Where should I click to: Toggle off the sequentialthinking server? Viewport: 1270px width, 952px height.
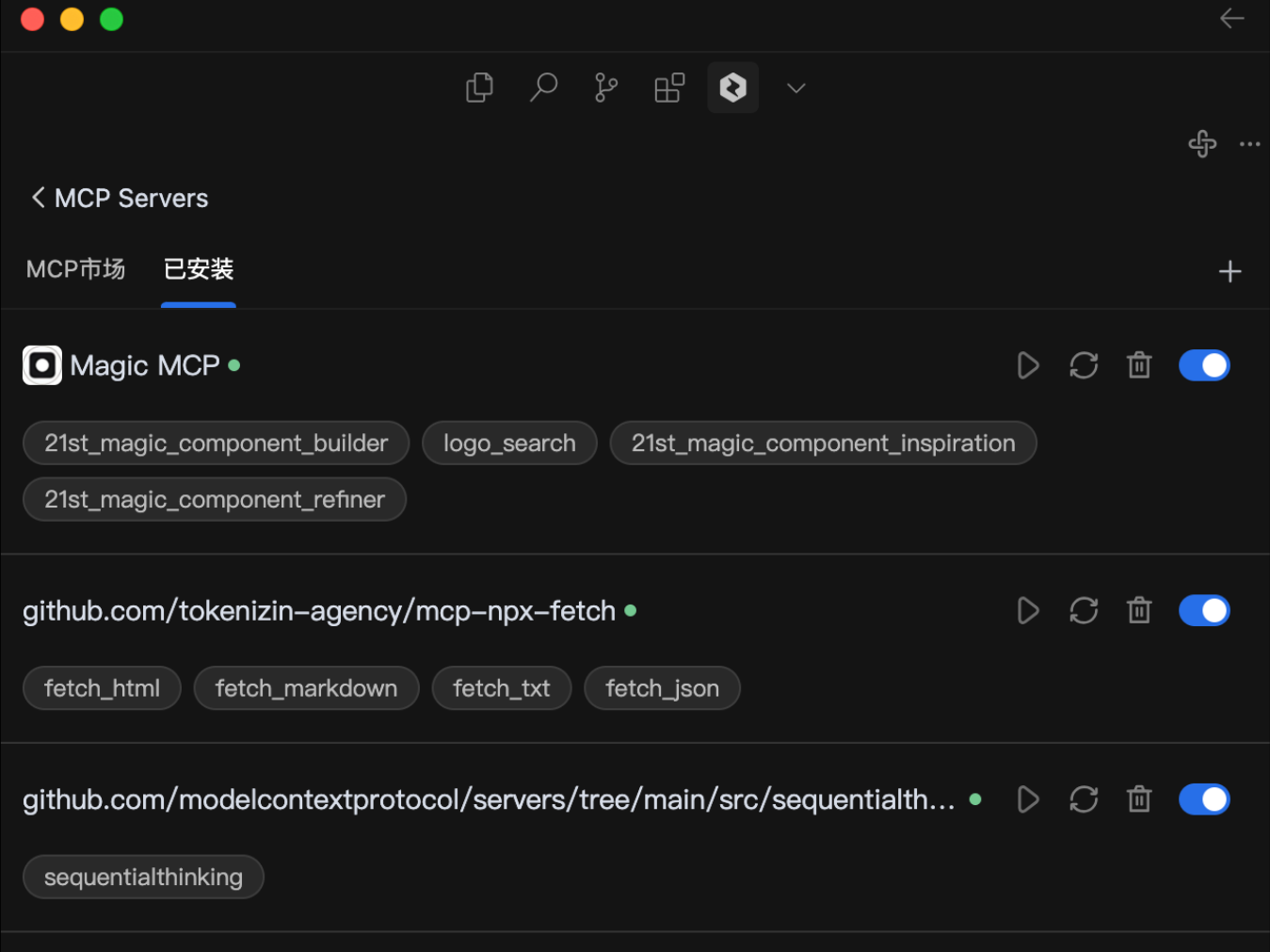tap(1204, 799)
